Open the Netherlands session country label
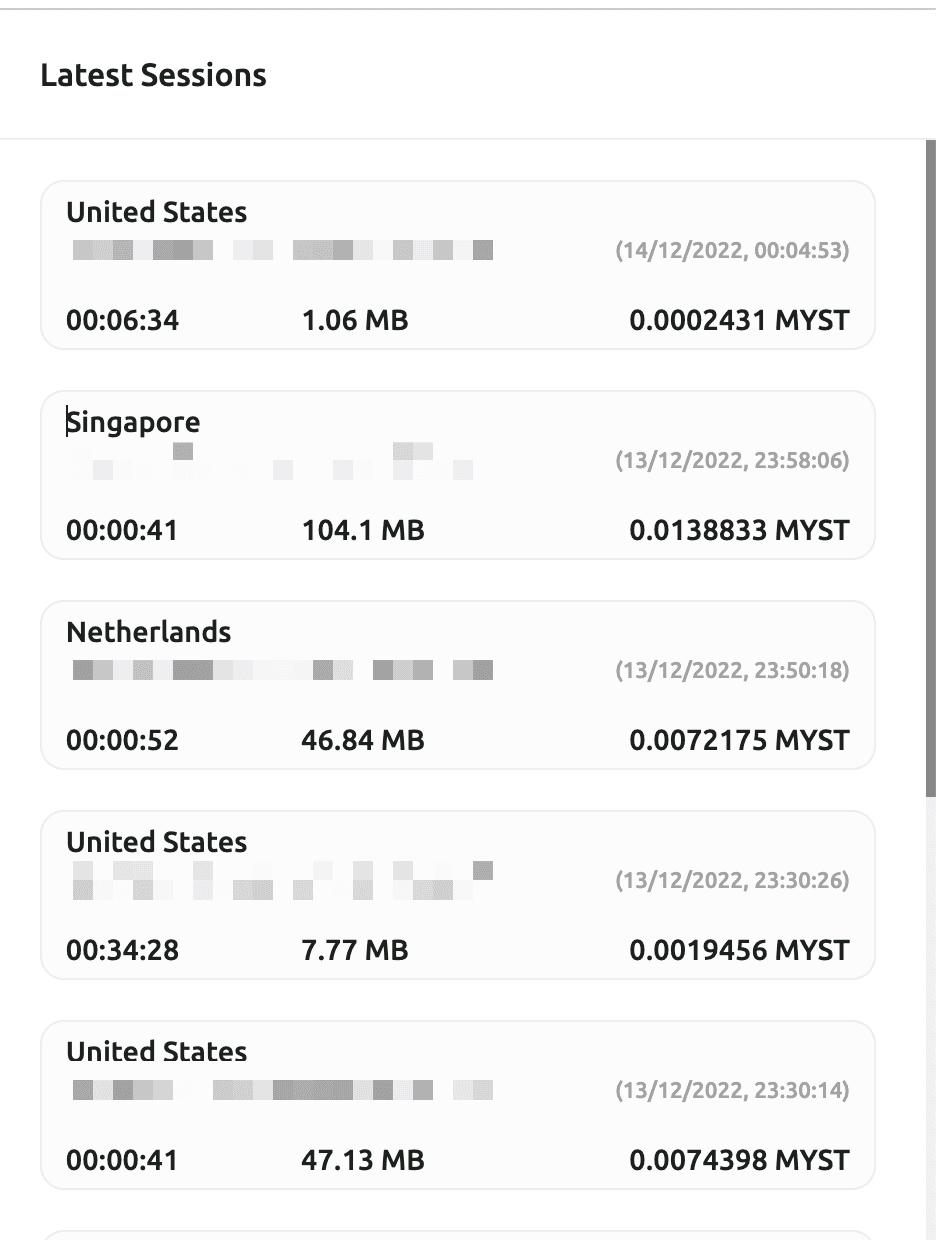936x1240 pixels. tap(148, 633)
